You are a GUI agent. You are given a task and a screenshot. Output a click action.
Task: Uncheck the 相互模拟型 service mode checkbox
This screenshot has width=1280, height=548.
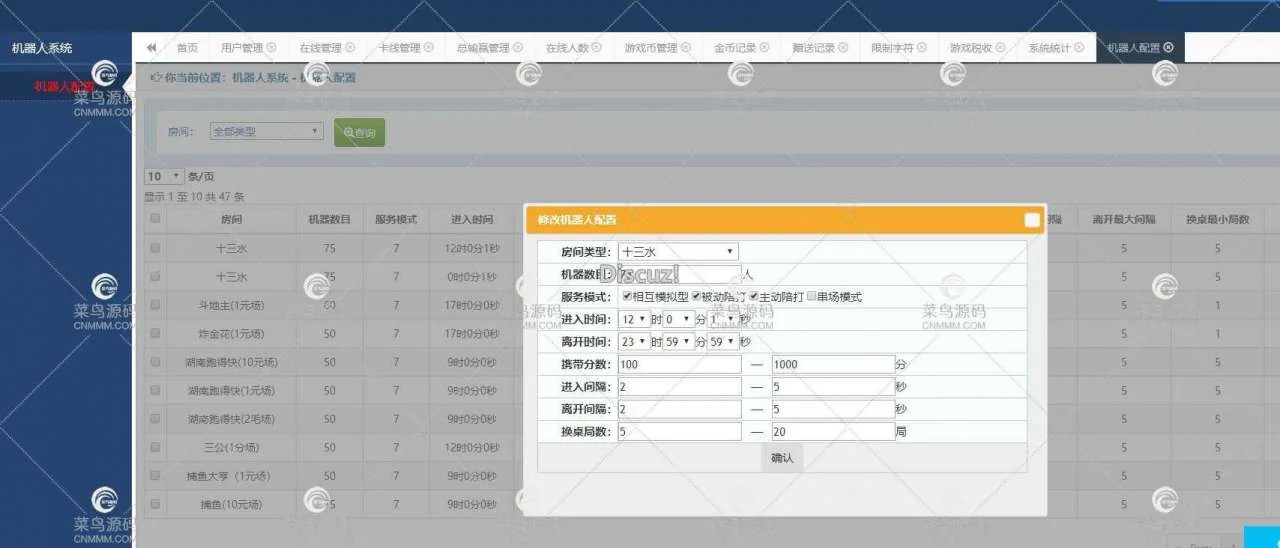pyautogui.click(x=627, y=297)
